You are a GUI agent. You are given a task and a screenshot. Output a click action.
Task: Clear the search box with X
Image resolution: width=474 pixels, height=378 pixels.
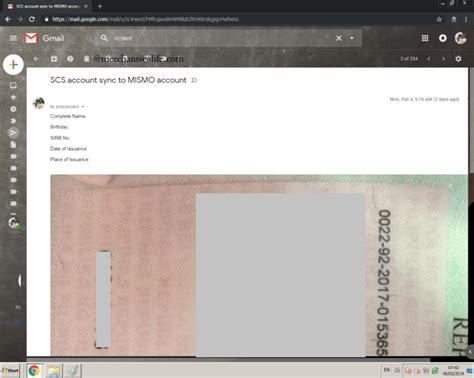(x=339, y=38)
